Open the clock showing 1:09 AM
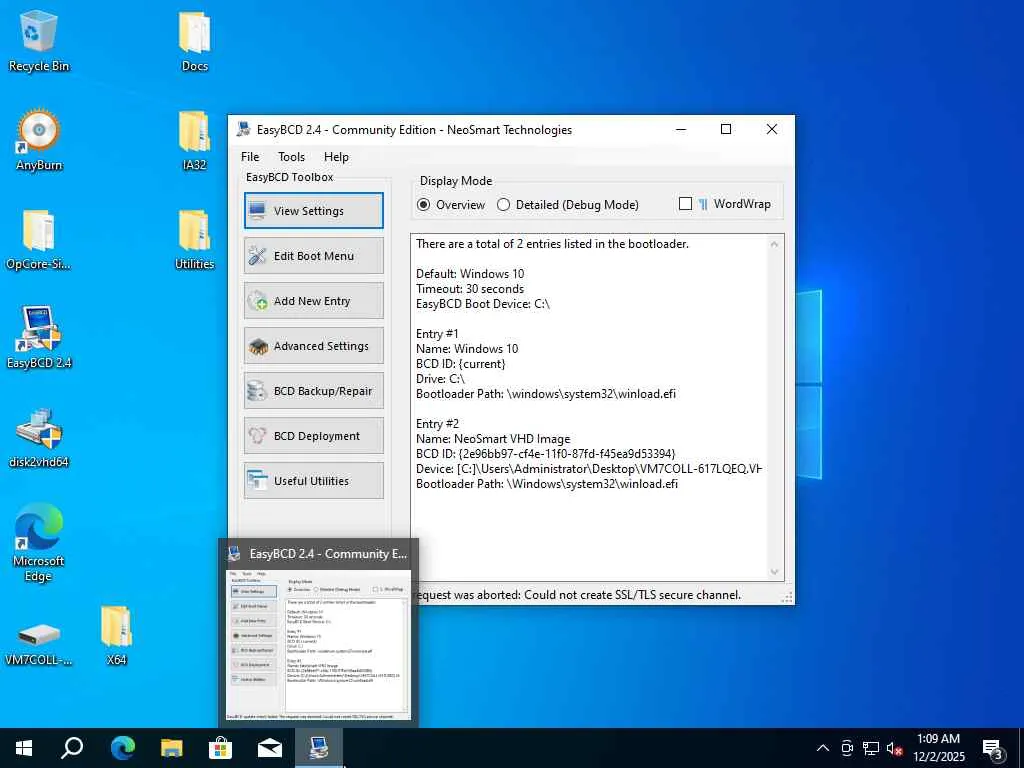The height and width of the screenshot is (768, 1024). pyautogui.click(x=938, y=748)
